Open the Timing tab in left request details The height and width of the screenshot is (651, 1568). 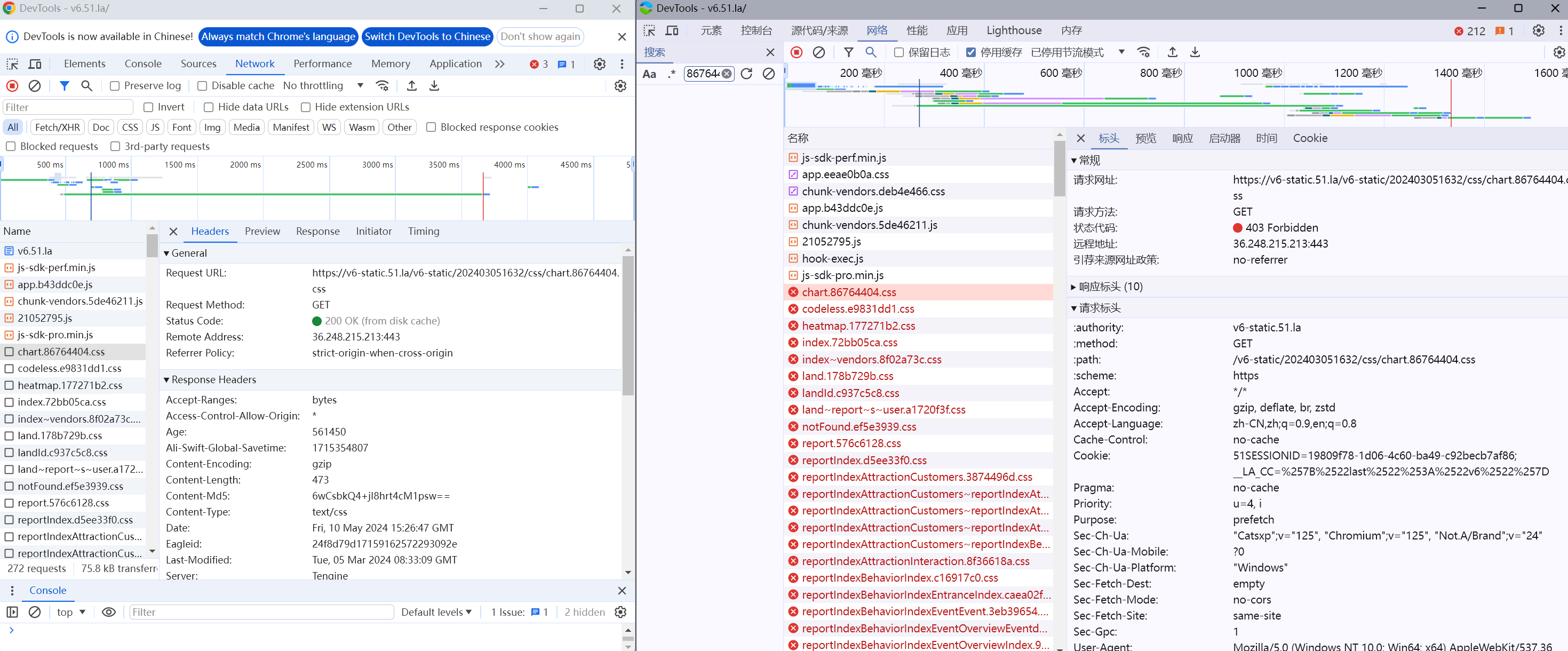point(424,232)
